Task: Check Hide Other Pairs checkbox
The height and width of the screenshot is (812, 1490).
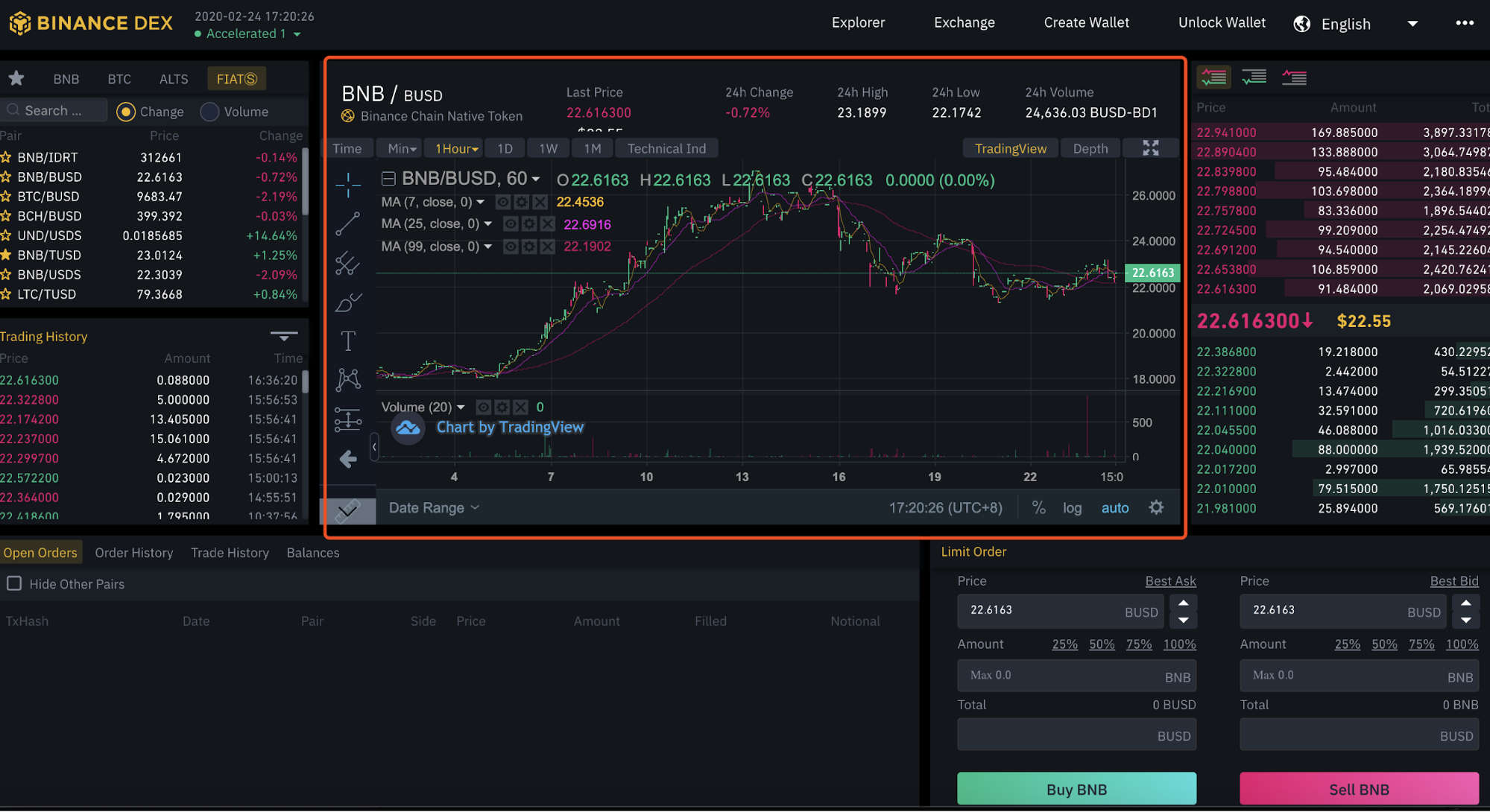Action: (14, 583)
